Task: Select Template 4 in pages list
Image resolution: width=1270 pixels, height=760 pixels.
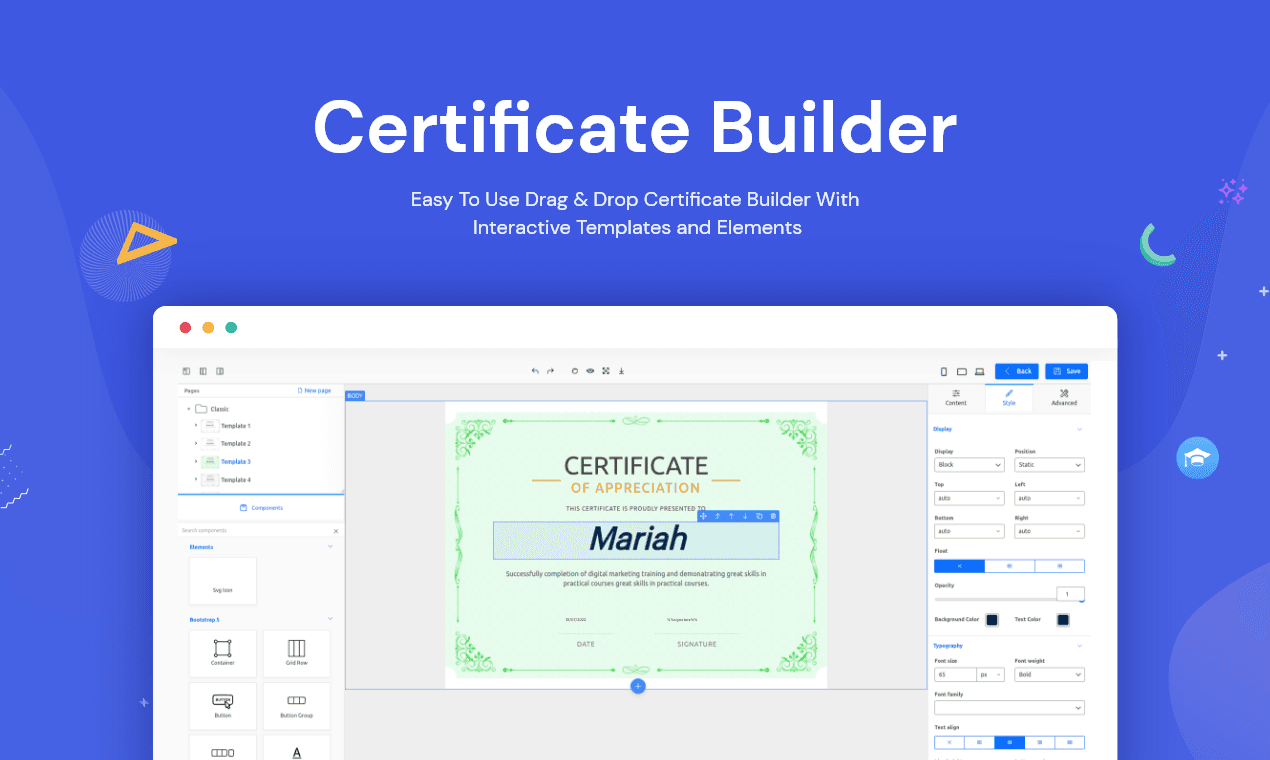Action: [236, 480]
